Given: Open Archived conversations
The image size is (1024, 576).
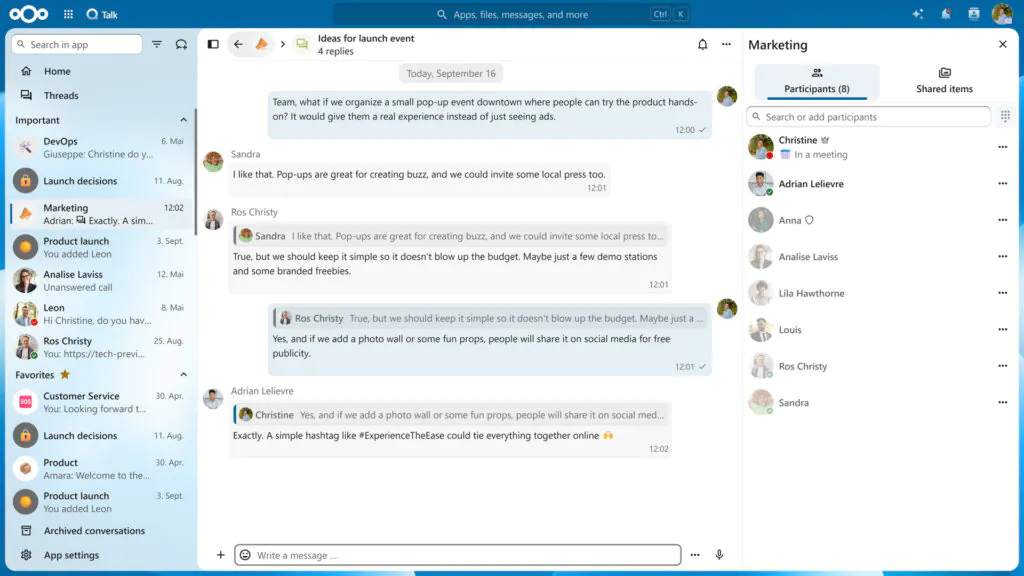Looking at the screenshot, I should click(101, 531).
